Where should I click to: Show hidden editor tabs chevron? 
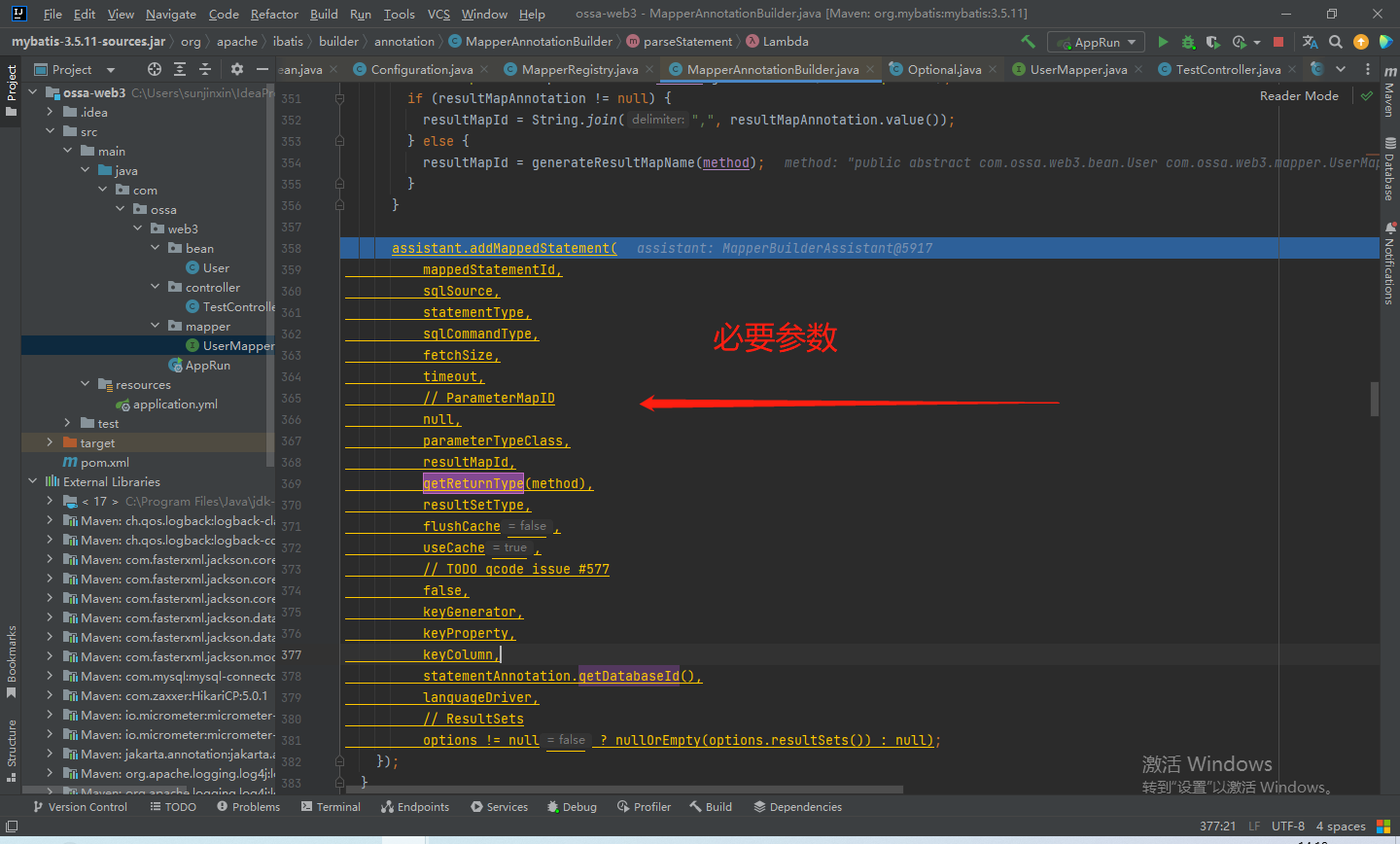pyautogui.click(x=1341, y=69)
